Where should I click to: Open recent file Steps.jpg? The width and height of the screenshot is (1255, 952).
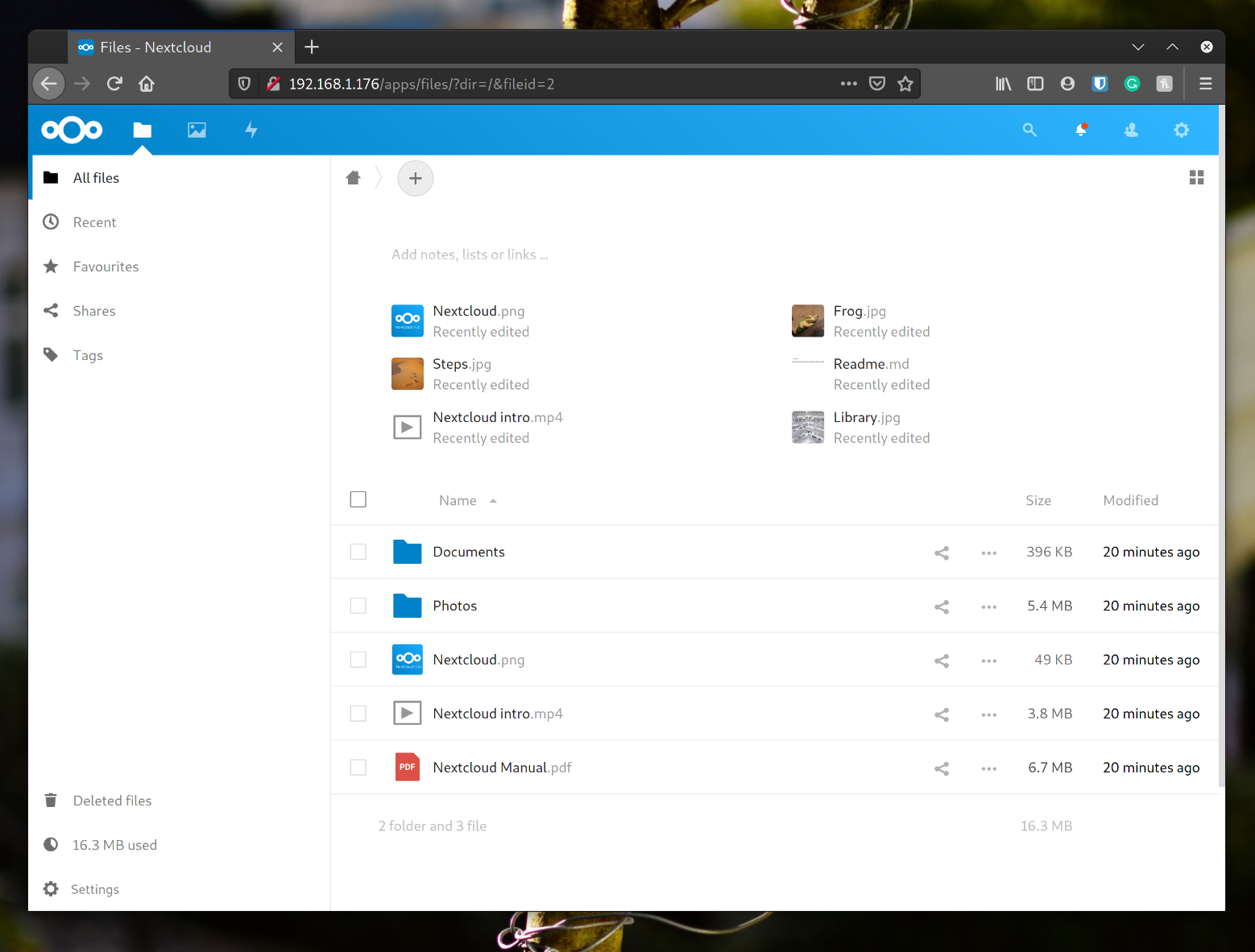[x=461, y=374]
